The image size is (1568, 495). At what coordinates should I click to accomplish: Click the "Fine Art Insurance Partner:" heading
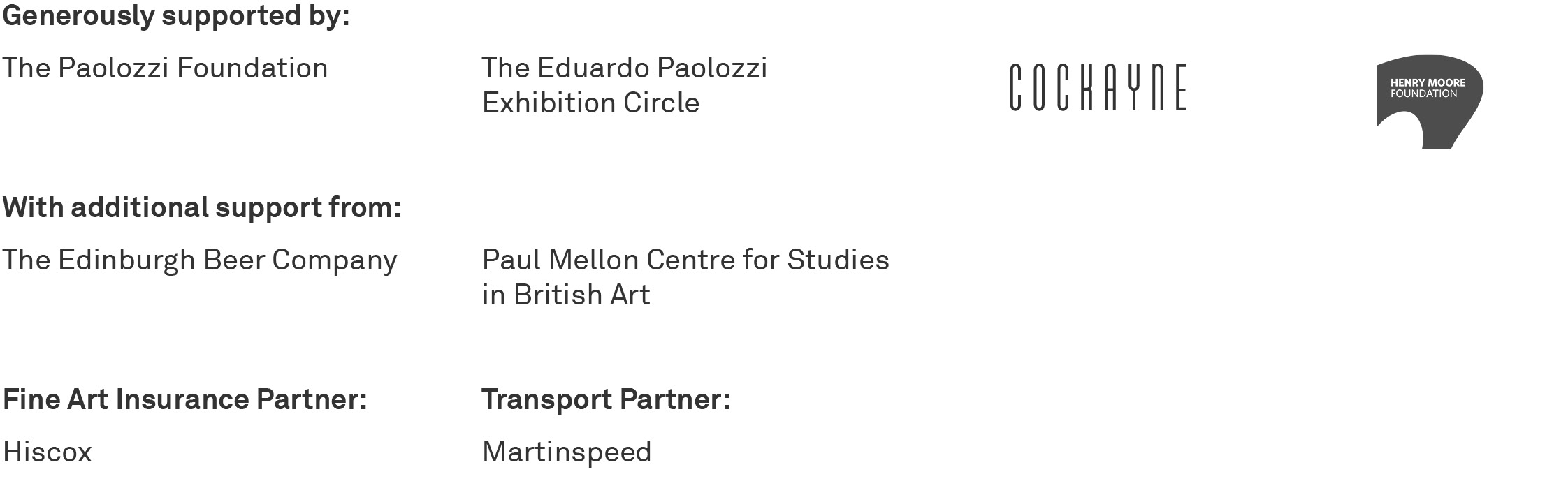pyautogui.click(x=184, y=400)
